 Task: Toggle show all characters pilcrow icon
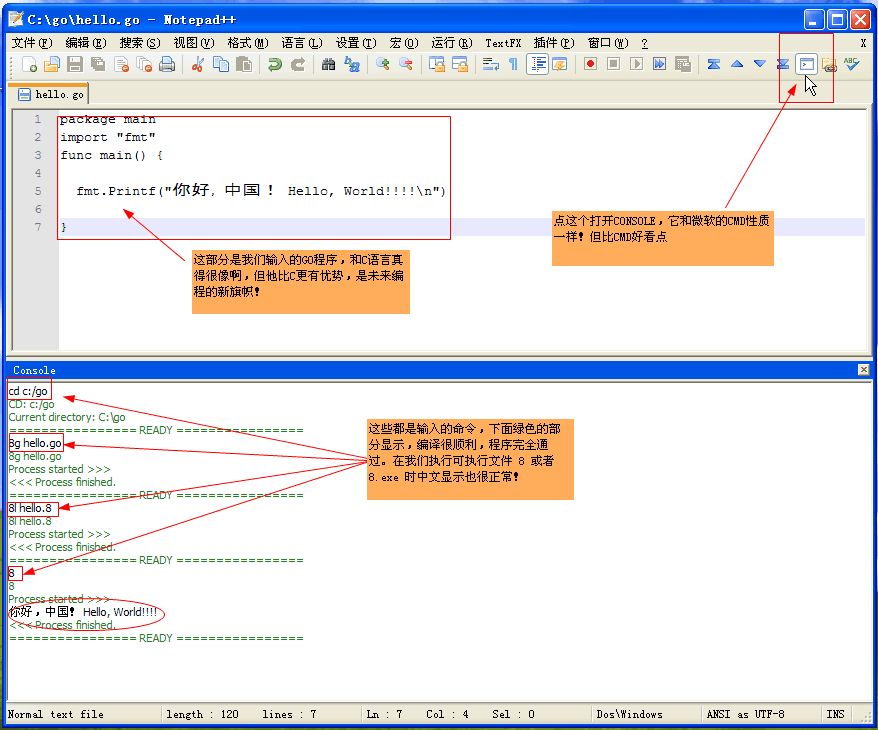pos(513,64)
